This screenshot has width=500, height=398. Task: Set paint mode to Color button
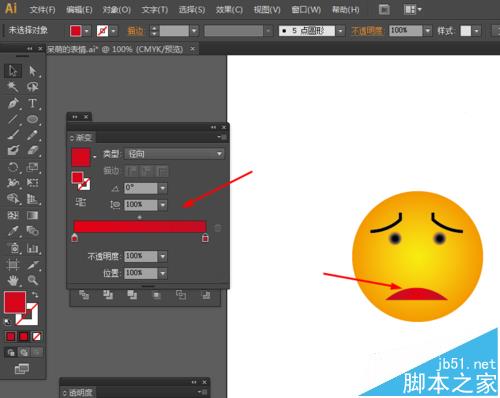click(x=11, y=336)
